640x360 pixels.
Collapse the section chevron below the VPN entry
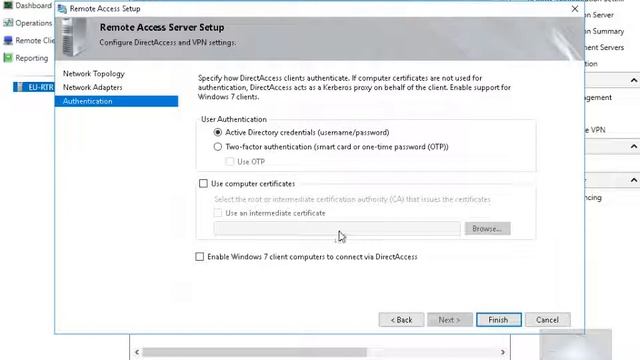click(x=633, y=146)
